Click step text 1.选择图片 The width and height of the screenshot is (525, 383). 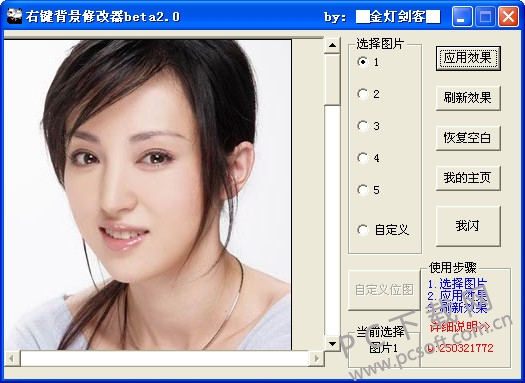[457, 284]
